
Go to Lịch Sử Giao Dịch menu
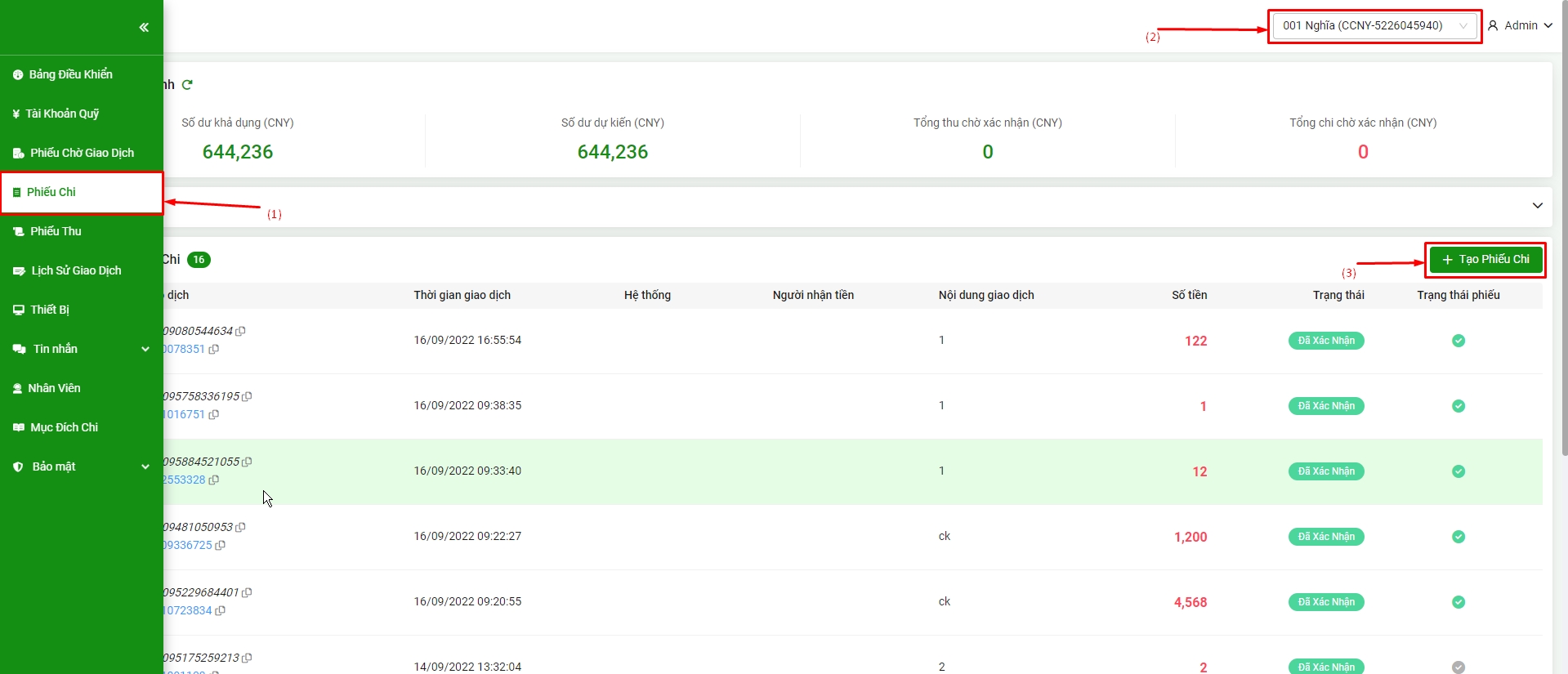pos(76,270)
